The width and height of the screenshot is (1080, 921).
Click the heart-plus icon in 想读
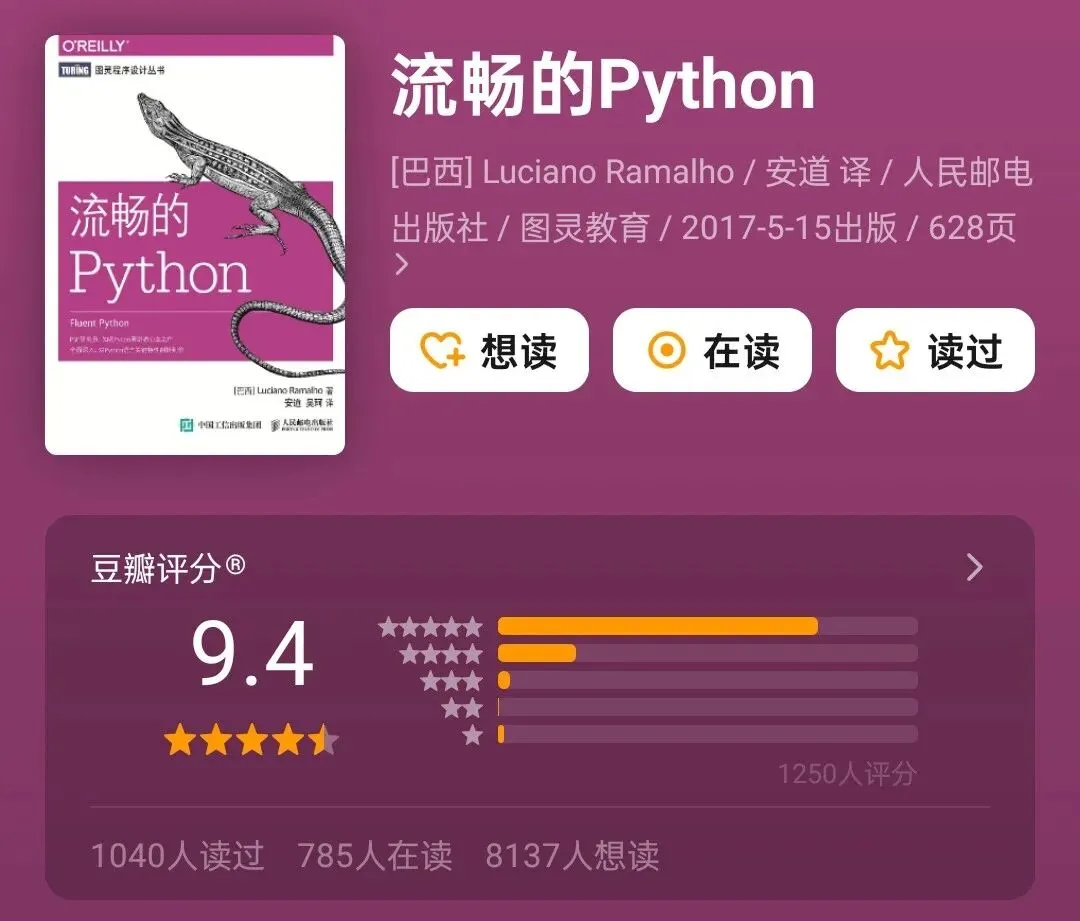tap(442, 350)
